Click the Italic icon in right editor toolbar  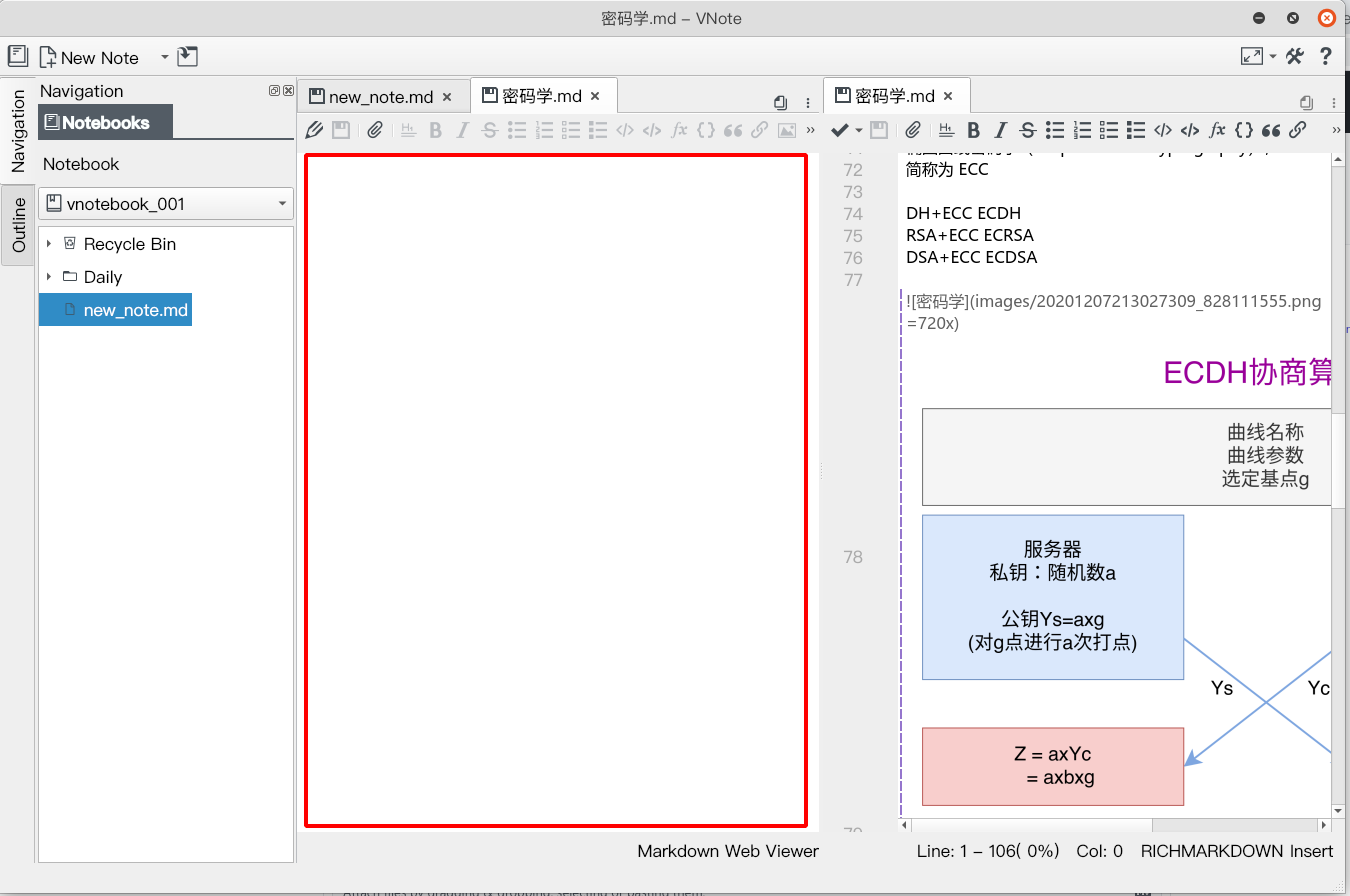(x=1000, y=130)
